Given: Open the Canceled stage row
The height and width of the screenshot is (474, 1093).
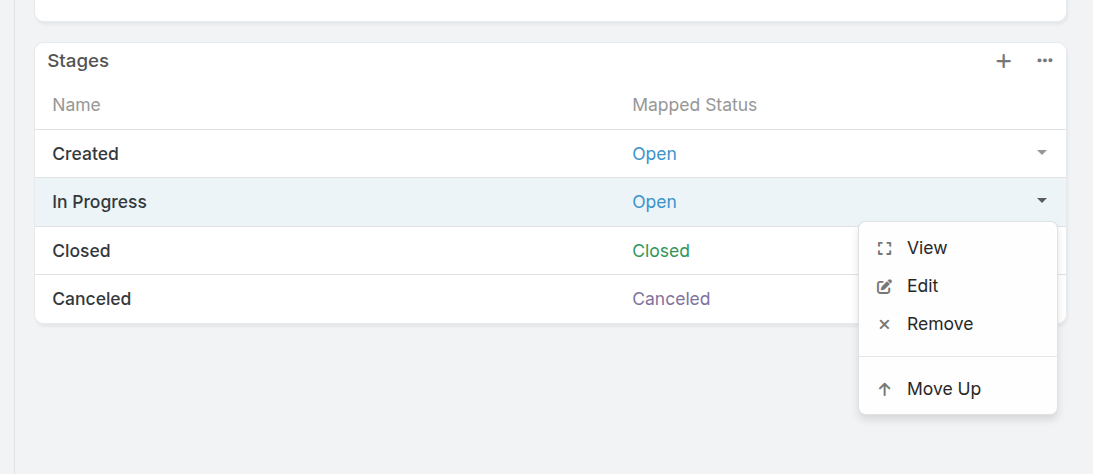Looking at the screenshot, I should point(446,299).
